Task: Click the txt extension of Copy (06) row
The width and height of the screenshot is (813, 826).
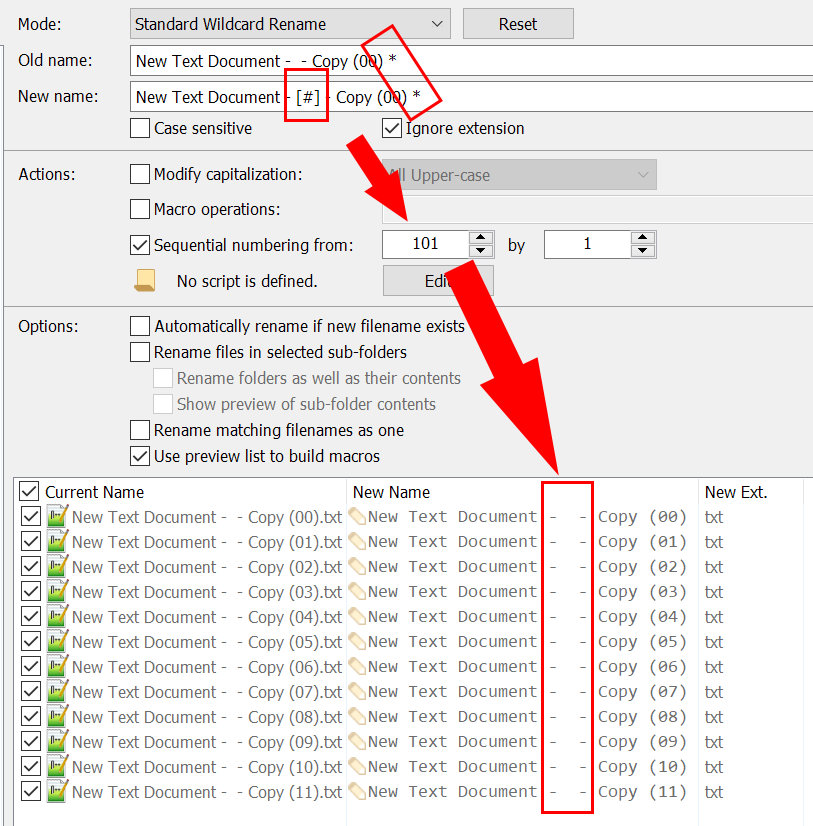Action: (714, 667)
